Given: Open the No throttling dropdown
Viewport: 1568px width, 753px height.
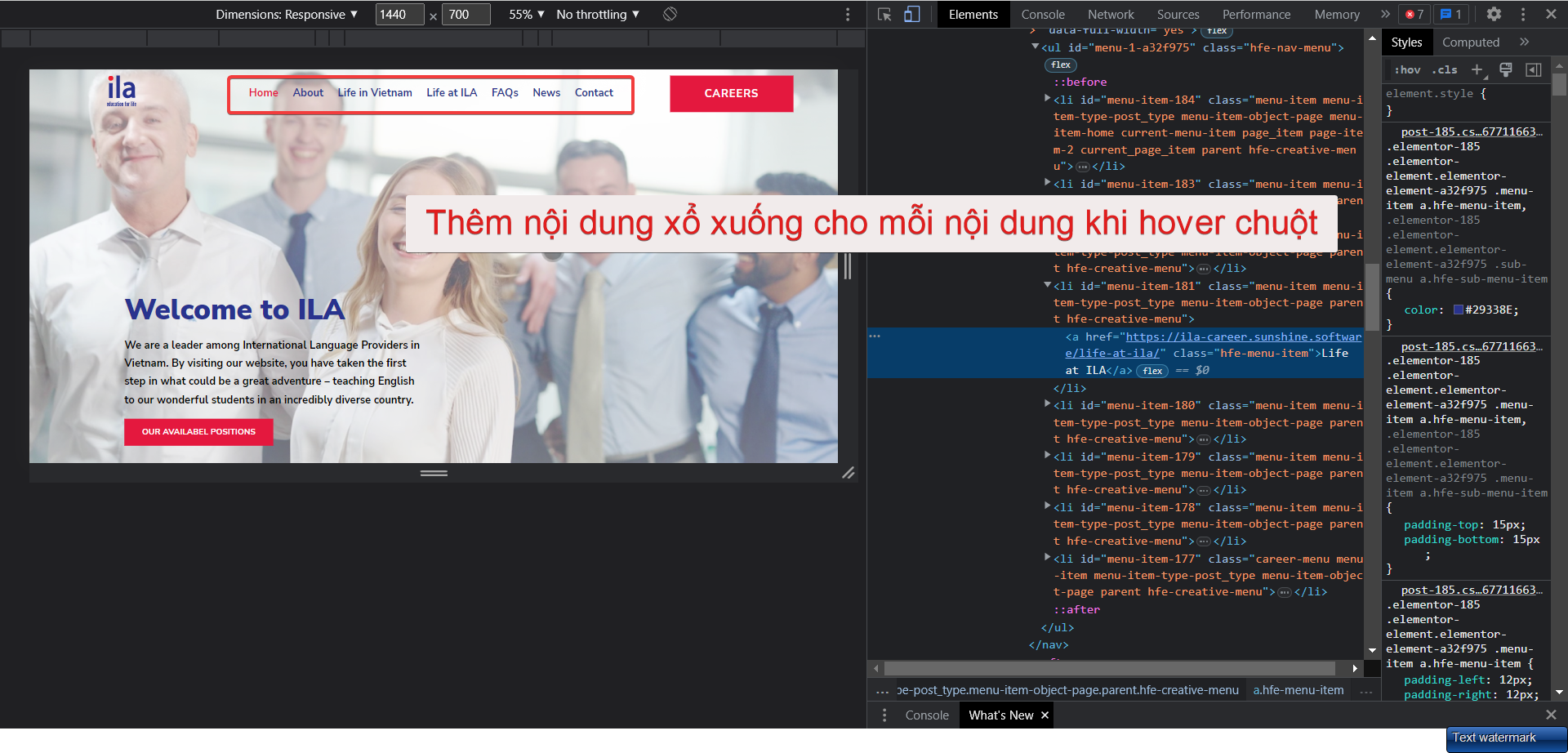Looking at the screenshot, I should [x=598, y=14].
